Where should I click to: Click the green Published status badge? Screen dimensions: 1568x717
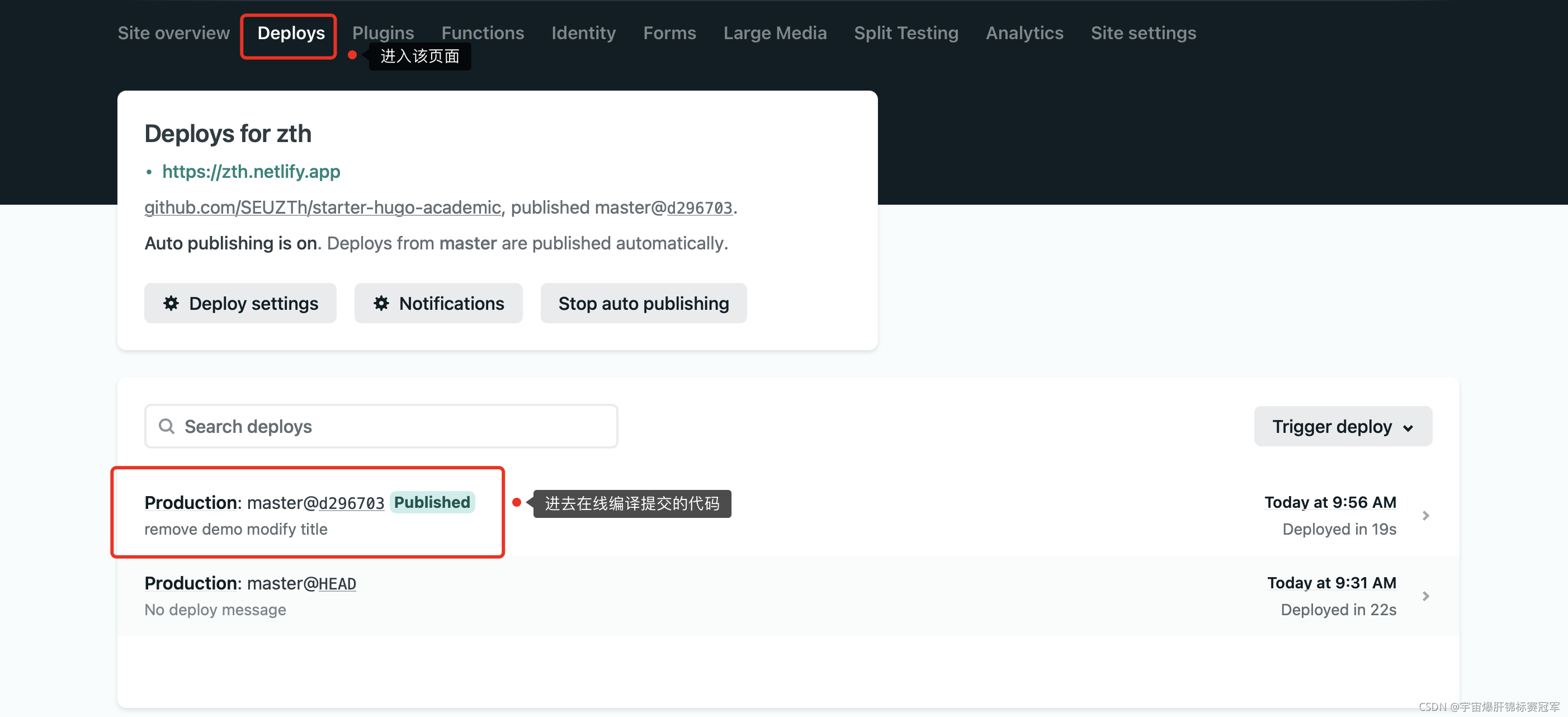click(432, 502)
